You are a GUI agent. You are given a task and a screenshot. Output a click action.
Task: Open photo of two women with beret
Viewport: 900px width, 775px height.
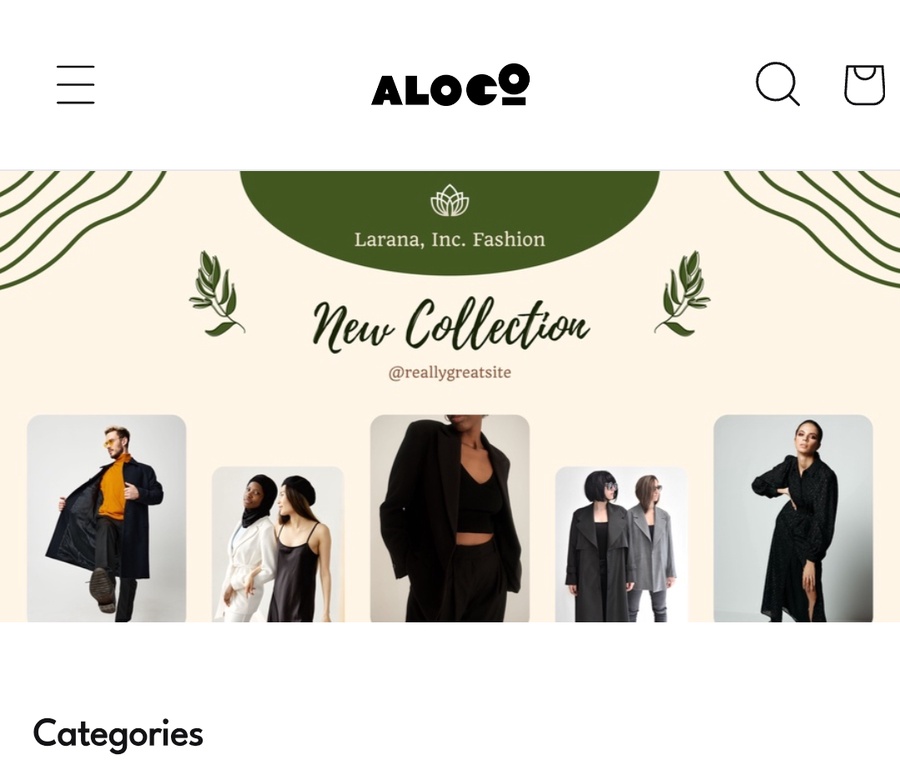(x=278, y=544)
